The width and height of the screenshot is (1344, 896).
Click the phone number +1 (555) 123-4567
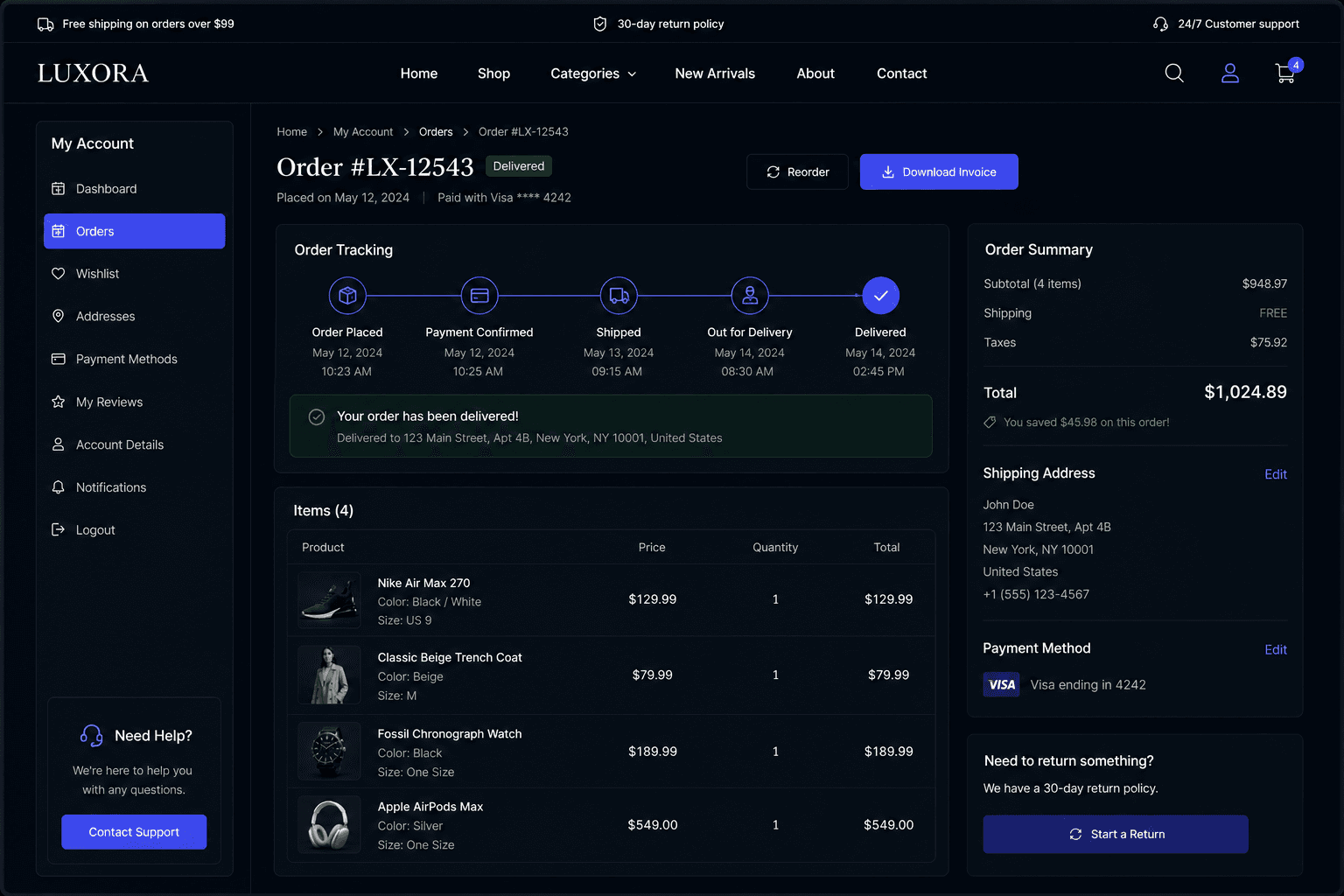pyautogui.click(x=1036, y=594)
